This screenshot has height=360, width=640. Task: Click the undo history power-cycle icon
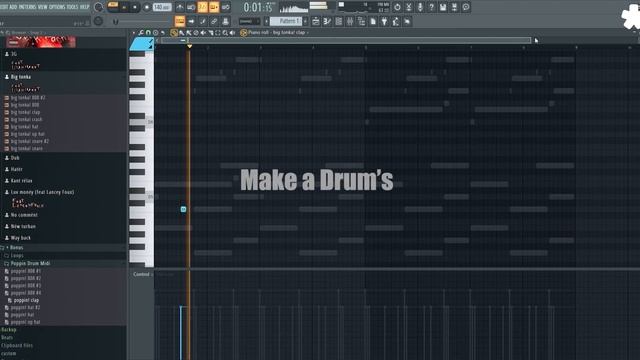pyautogui.click(x=397, y=7)
